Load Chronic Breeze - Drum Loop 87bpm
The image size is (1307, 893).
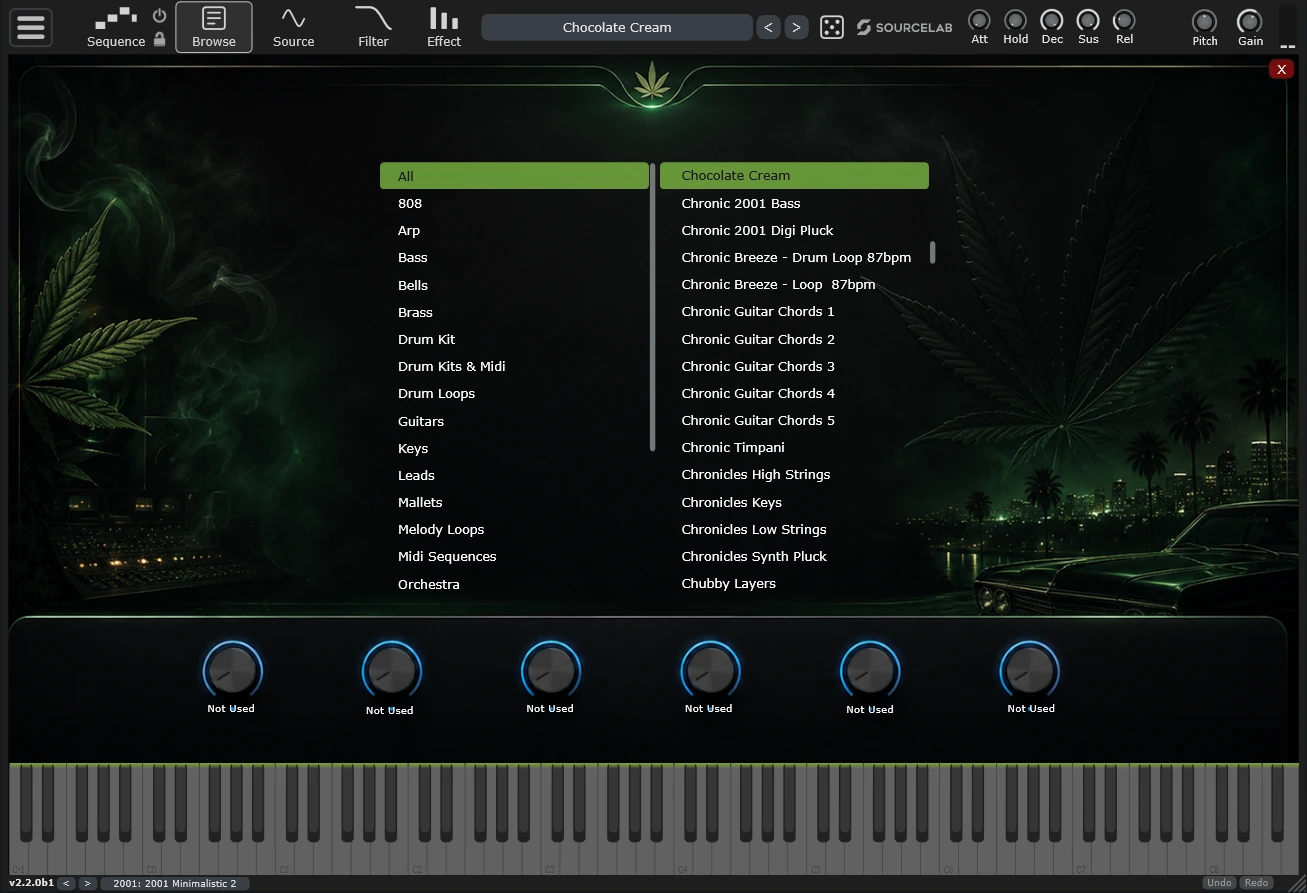pyautogui.click(x=794, y=257)
